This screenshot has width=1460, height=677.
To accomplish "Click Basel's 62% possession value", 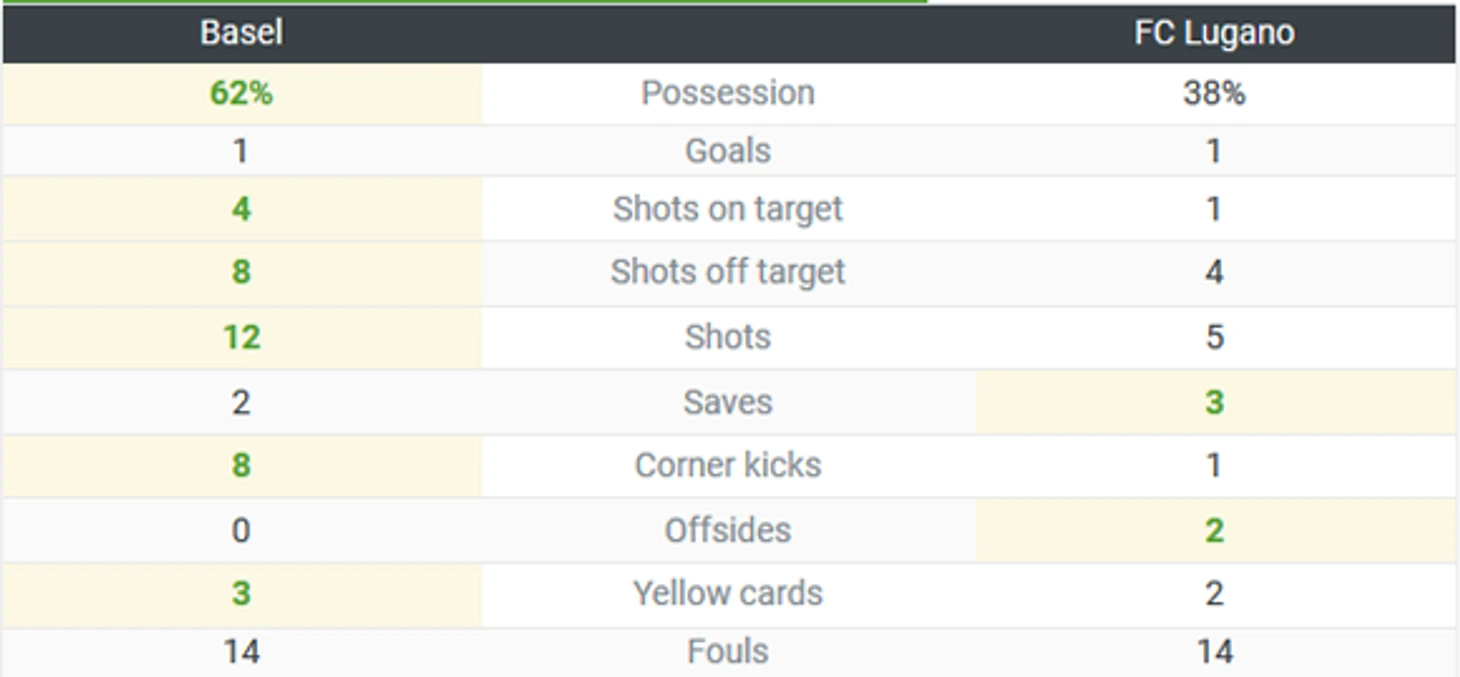I will pyautogui.click(x=241, y=93).
